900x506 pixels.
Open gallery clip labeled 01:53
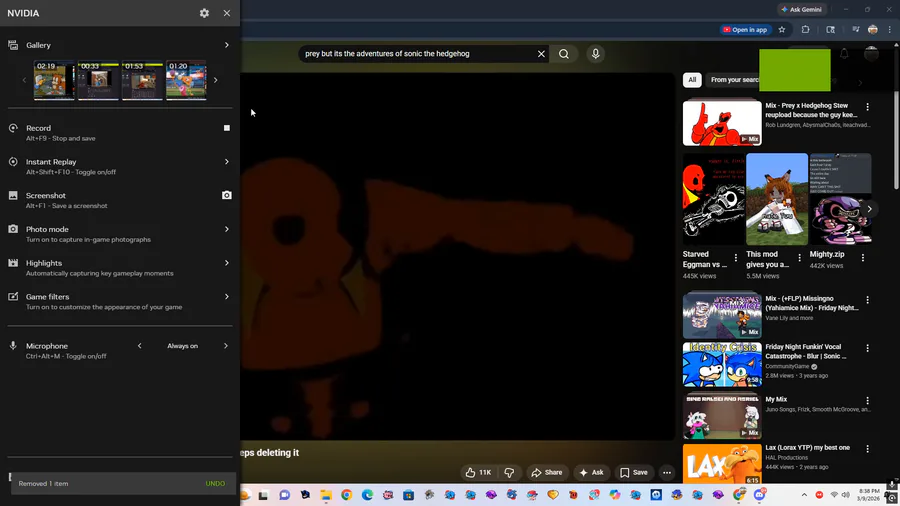[142, 80]
